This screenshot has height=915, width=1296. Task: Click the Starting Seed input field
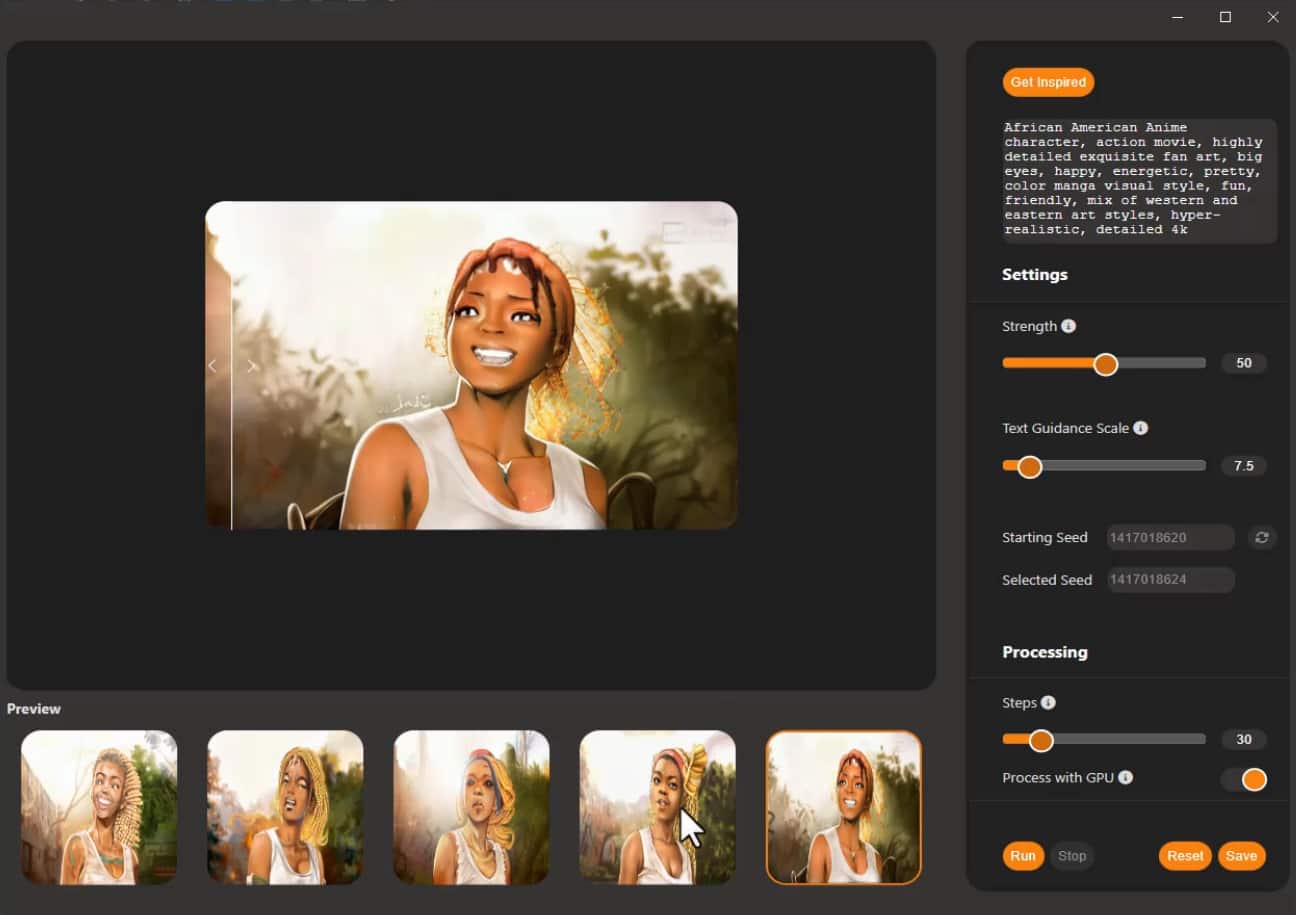point(1170,538)
